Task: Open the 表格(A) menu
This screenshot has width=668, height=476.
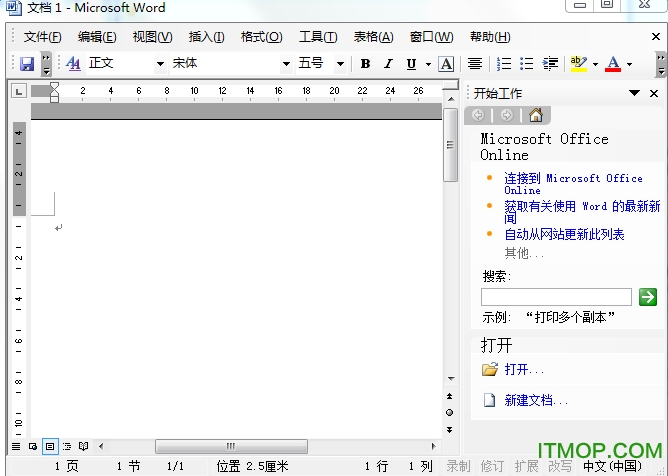Action: (x=373, y=37)
